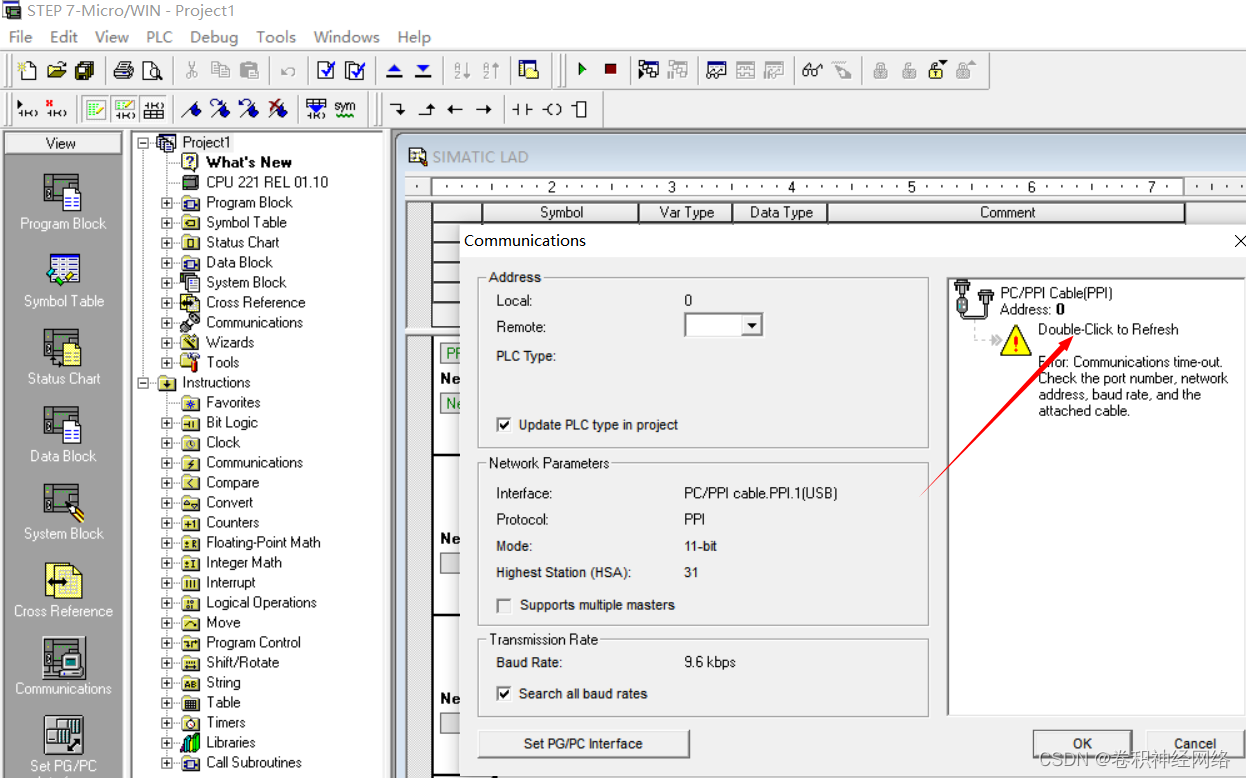Click the Insert Box instruction icon
Screen dimensions: 1246x778
point(580,109)
